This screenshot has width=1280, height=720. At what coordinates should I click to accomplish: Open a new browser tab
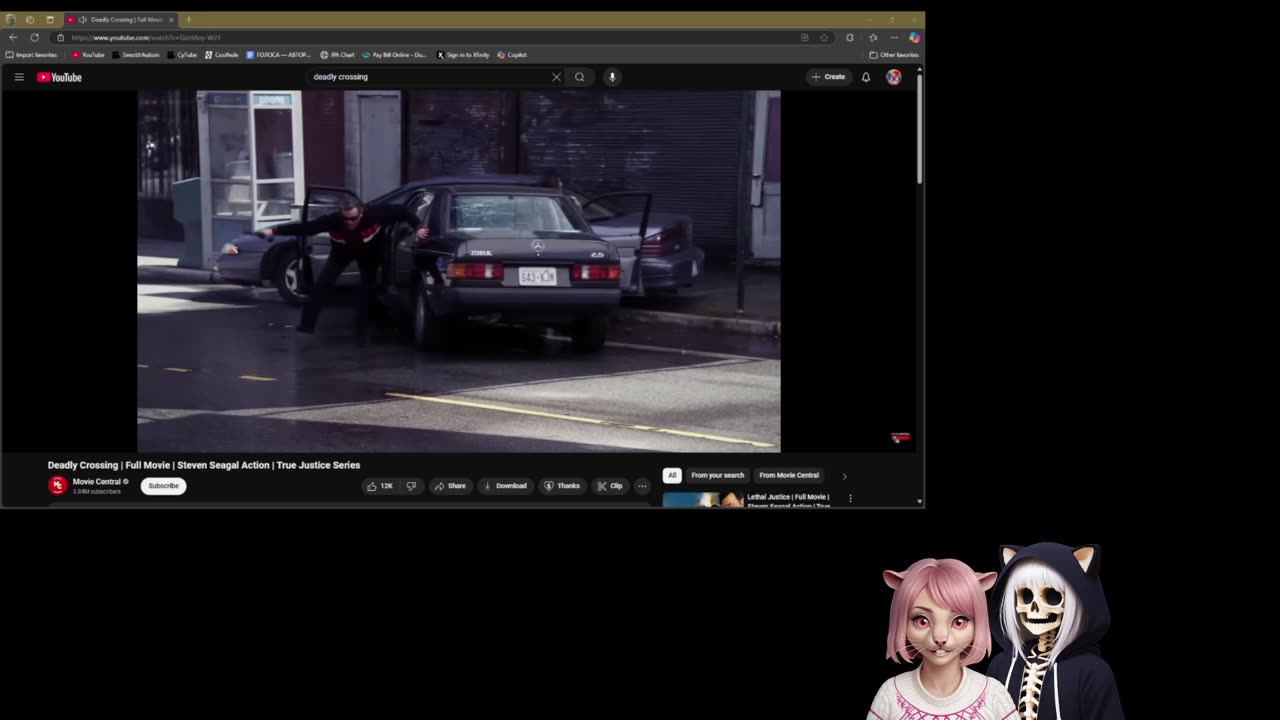point(188,19)
